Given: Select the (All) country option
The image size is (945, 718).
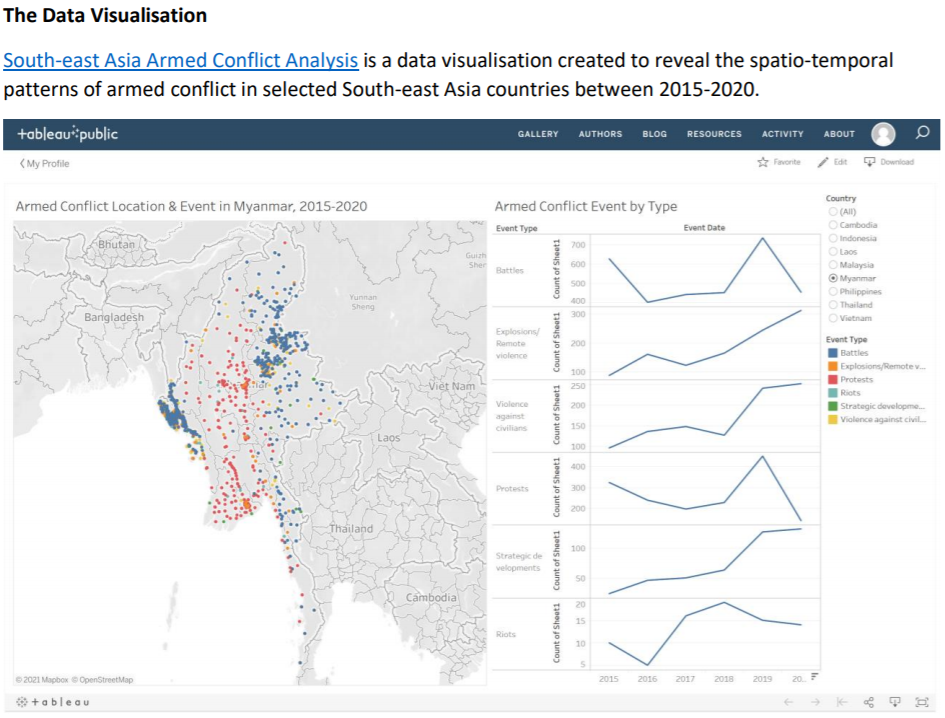Looking at the screenshot, I should coord(832,212).
